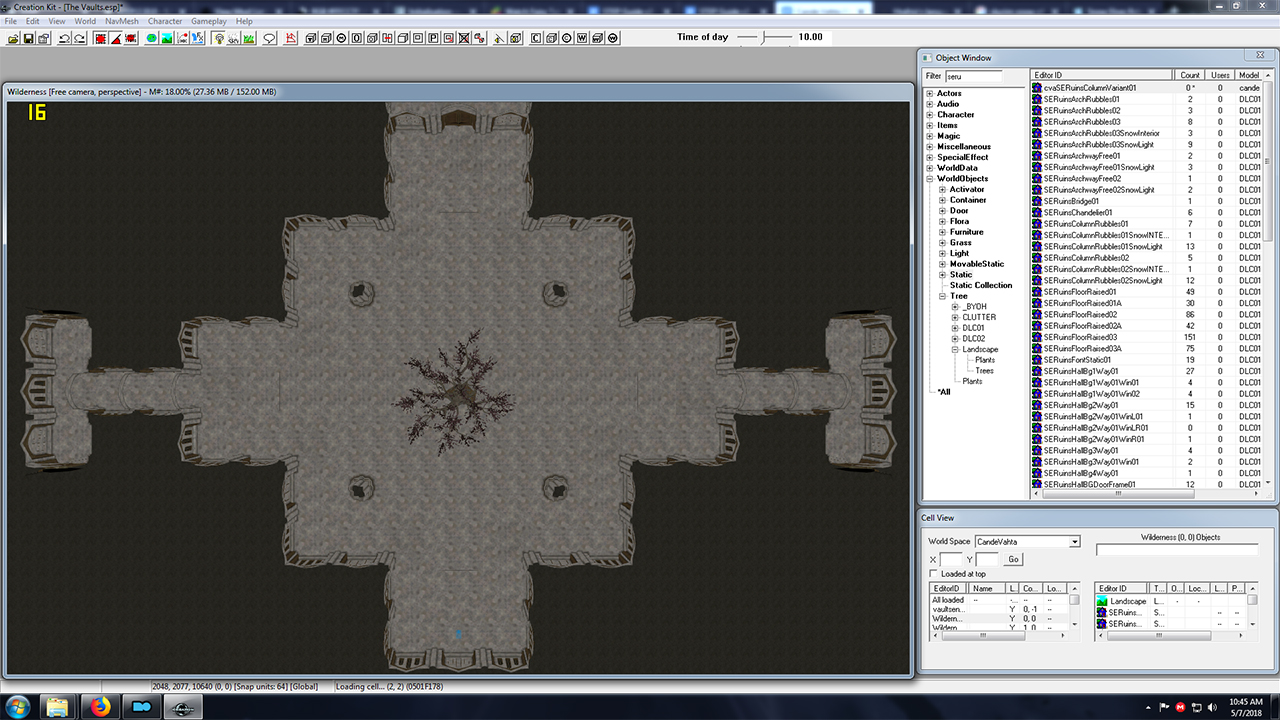Click the Go button in Cell View
This screenshot has width=1280, height=720.
coord(1013,560)
